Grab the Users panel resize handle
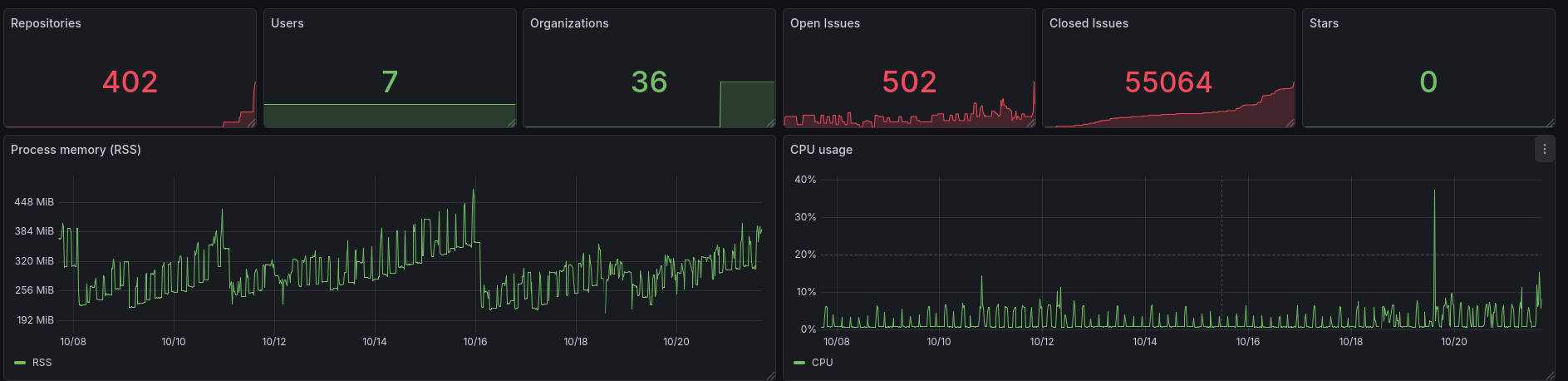The height and width of the screenshot is (381, 1568). pos(512,123)
